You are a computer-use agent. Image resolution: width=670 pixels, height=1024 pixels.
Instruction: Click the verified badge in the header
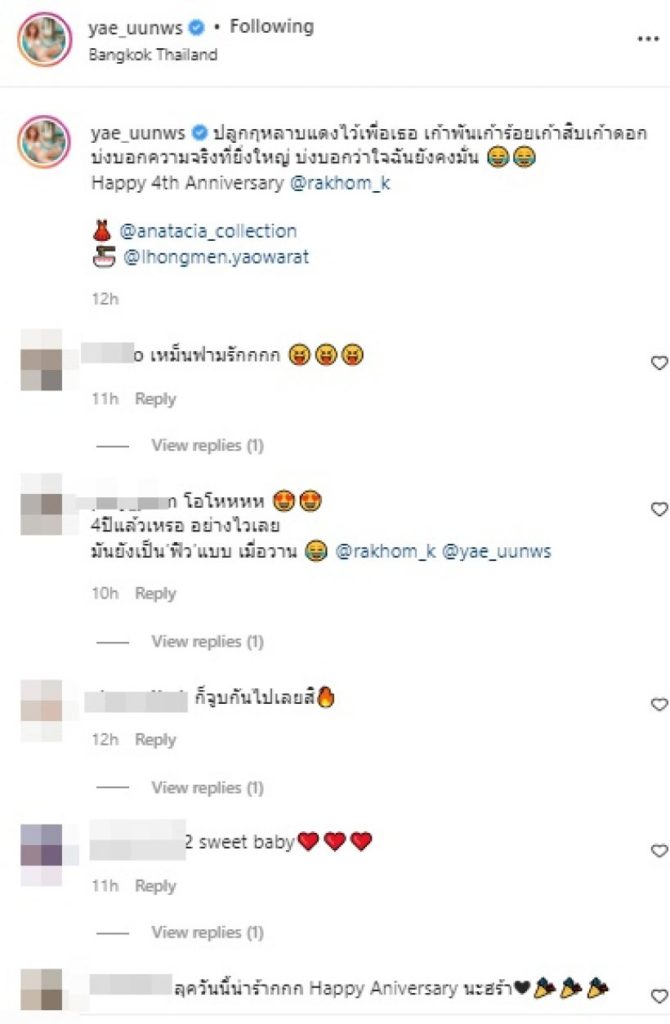coord(197,27)
